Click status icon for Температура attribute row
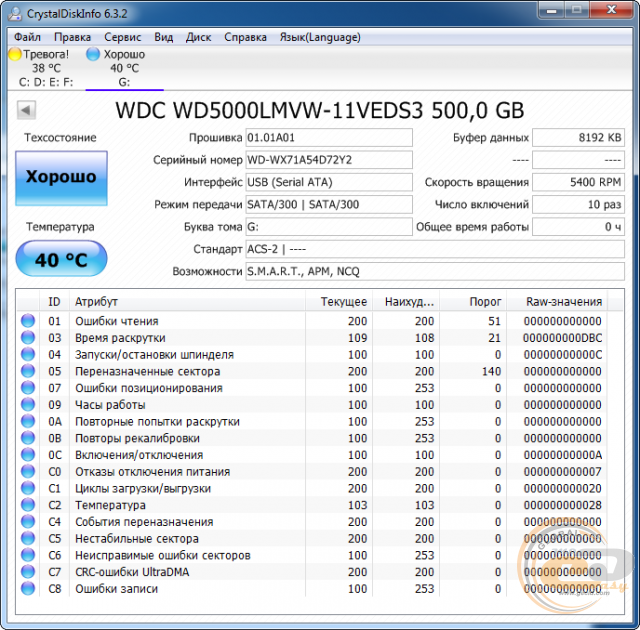This screenshot has width=640, height=630. click(28, 505)
